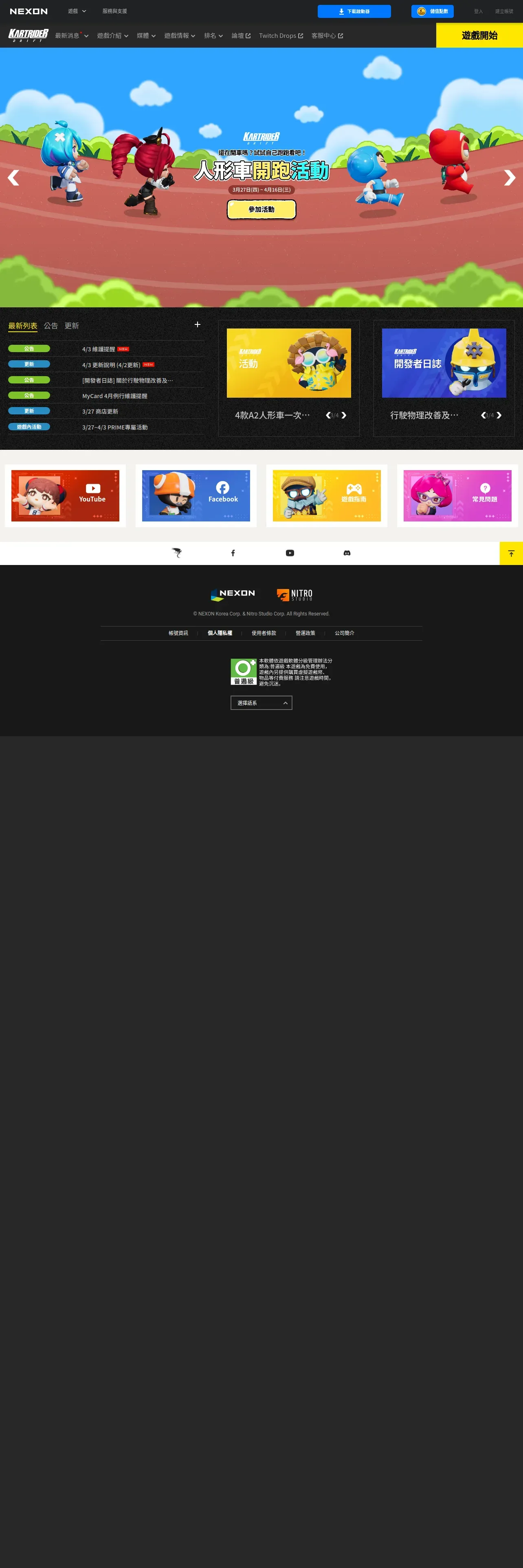Expand the 排名 navigation menu

[x=213, y=36]
